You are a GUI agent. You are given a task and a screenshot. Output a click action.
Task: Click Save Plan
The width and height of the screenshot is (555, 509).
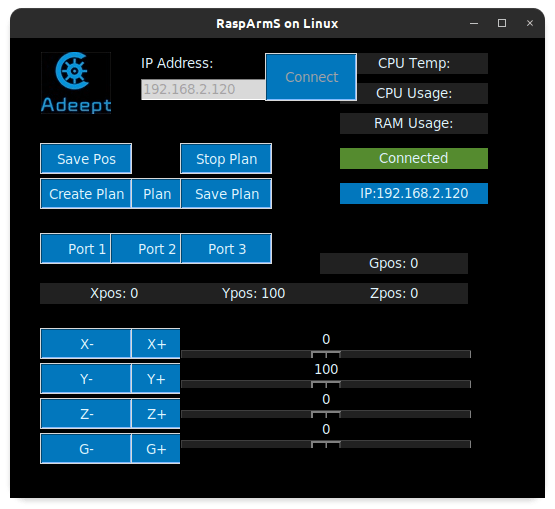click(x=227, y=194)
